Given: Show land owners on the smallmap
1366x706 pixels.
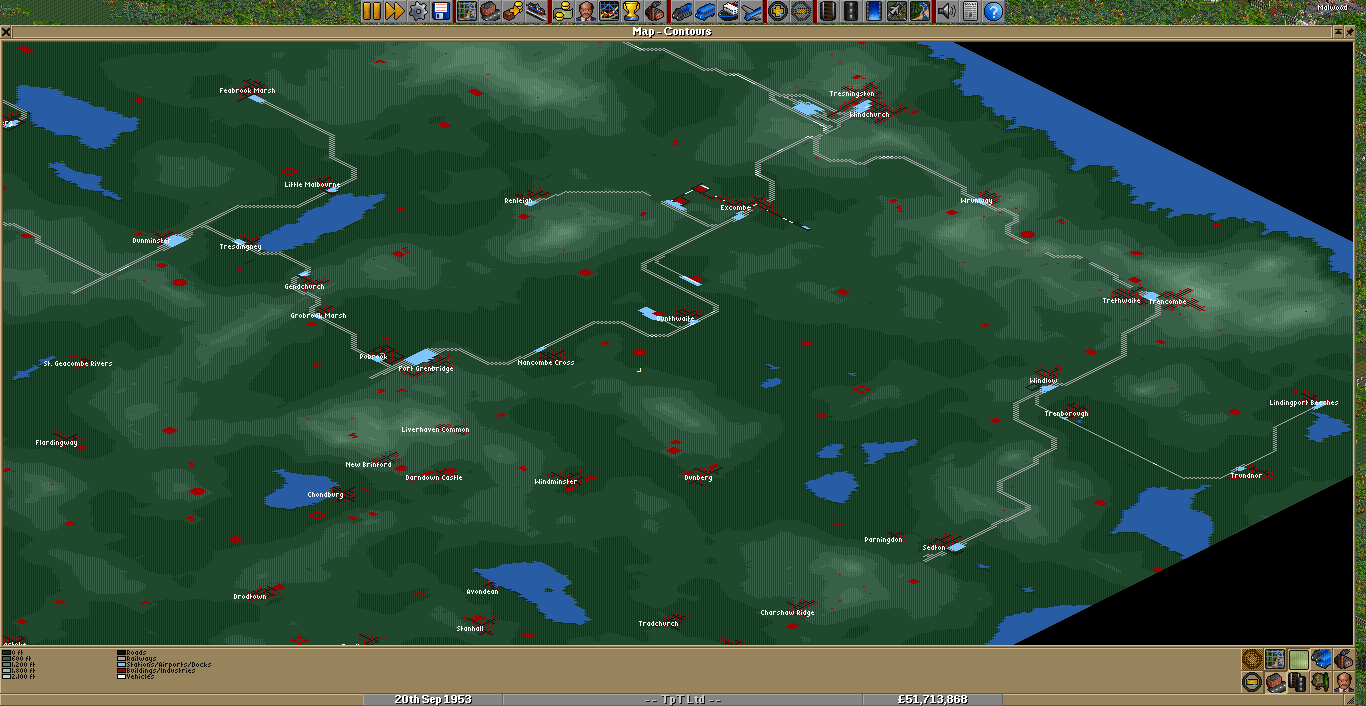Looking at the screenshot, I should click(1344, 682).
